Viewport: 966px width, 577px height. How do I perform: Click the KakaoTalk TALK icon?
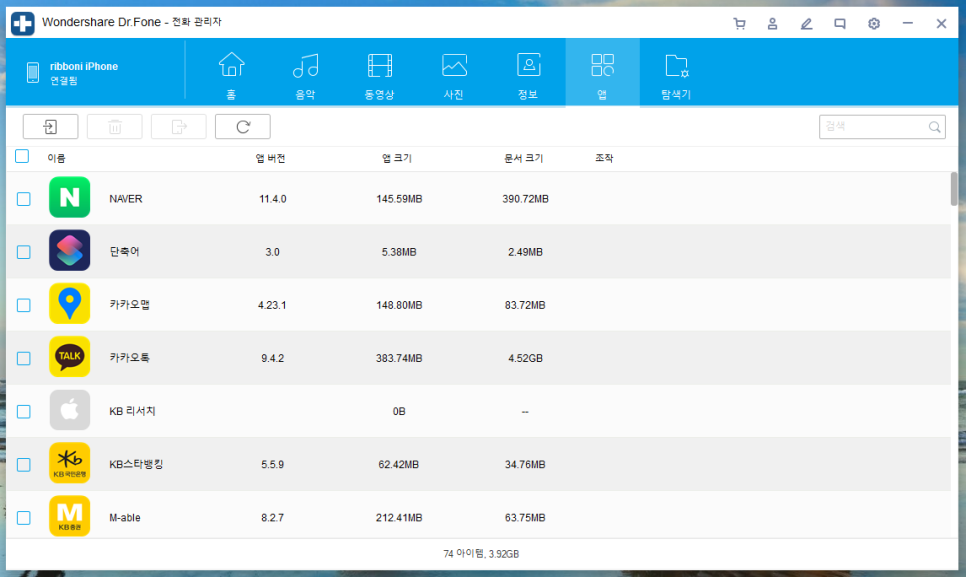point(70,357)
